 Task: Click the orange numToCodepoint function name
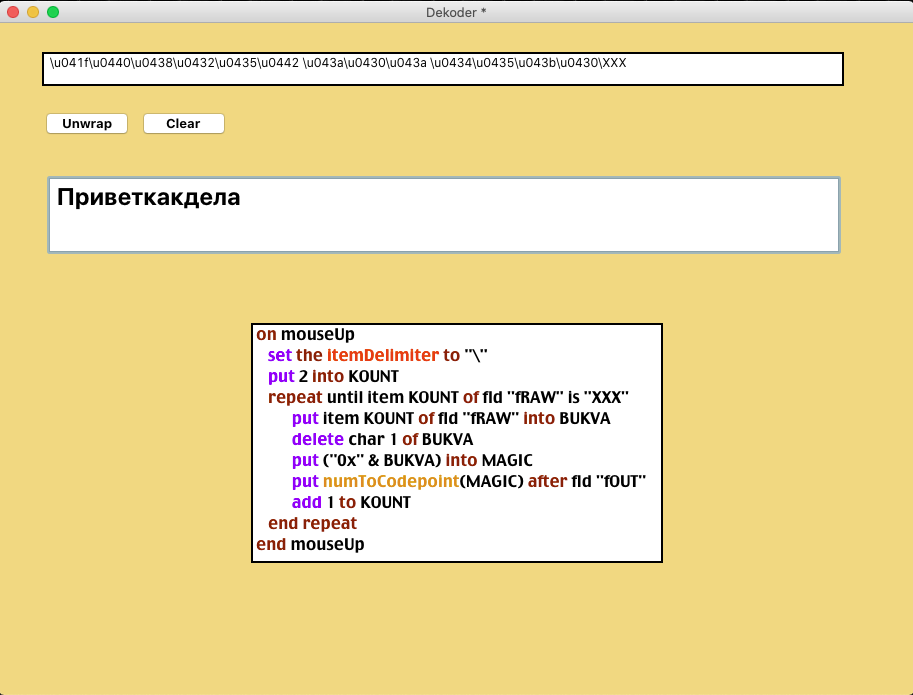[391, 481]
